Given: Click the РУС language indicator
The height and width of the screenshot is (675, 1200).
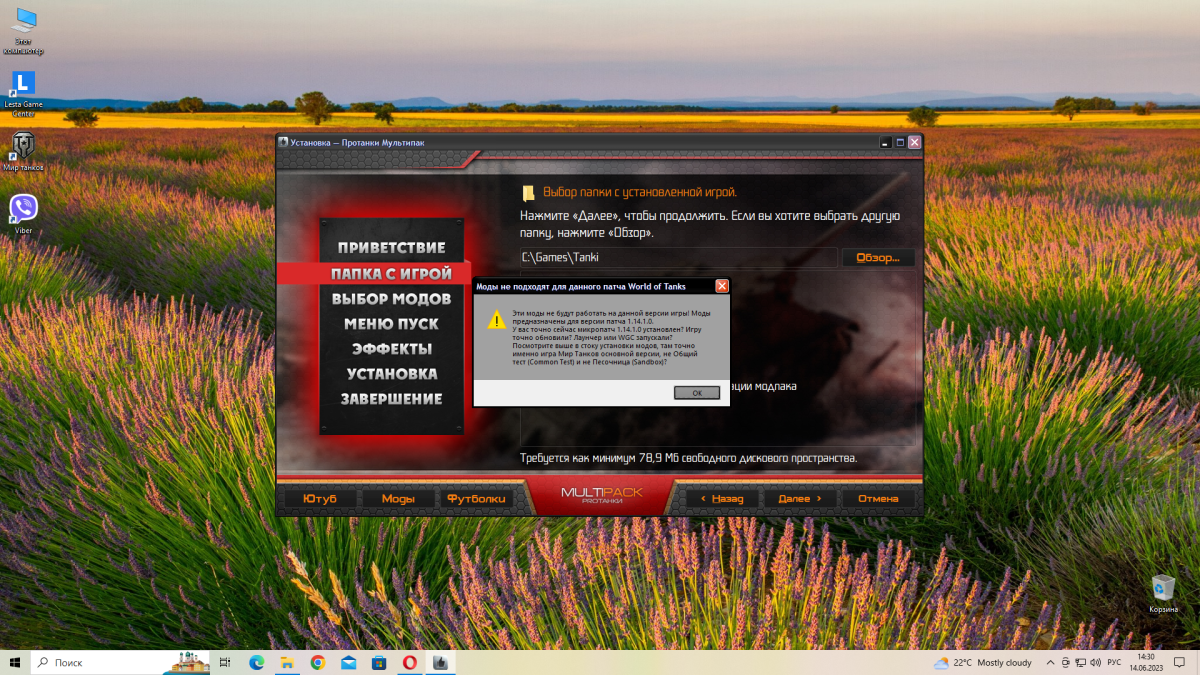Looking at the screenshot, I should pos(1114,663).
